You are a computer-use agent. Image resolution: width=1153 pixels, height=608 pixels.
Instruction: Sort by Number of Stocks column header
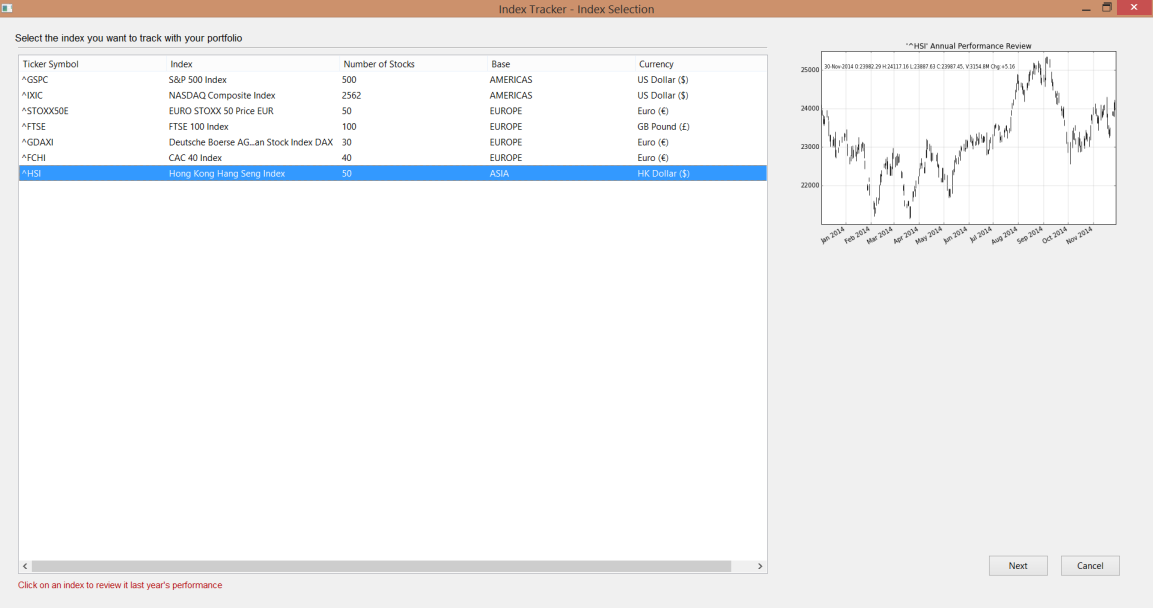pyautogui.click(x=413, y=64)
